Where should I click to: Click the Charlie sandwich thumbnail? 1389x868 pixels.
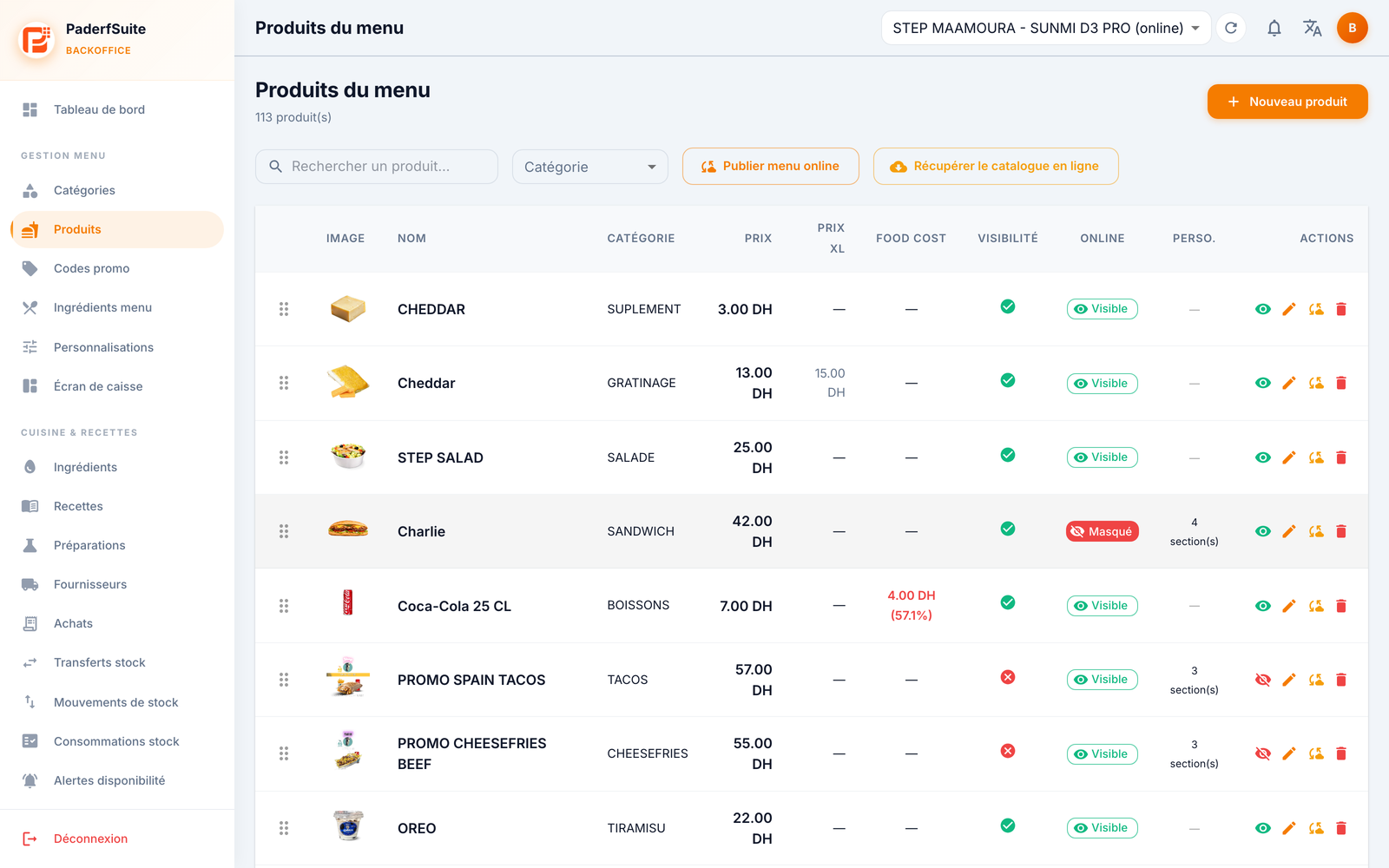pyautogui.click(x=348, y=529)
